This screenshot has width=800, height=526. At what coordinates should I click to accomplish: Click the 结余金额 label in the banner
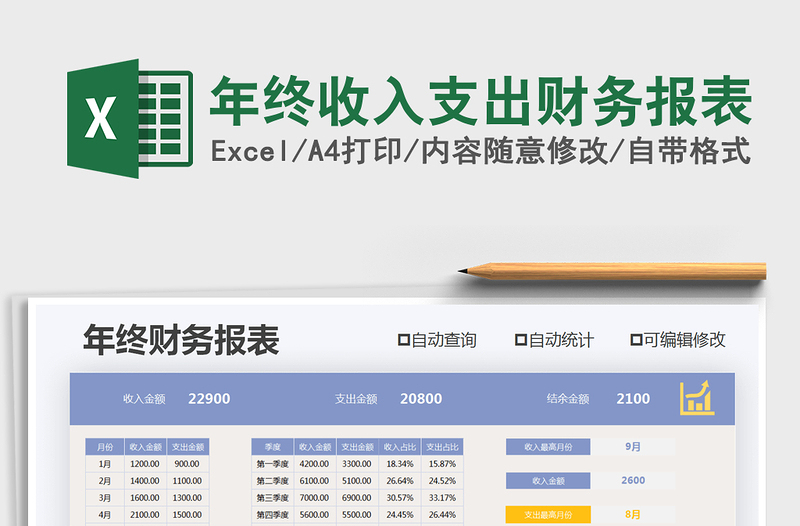tap(568, 398)
